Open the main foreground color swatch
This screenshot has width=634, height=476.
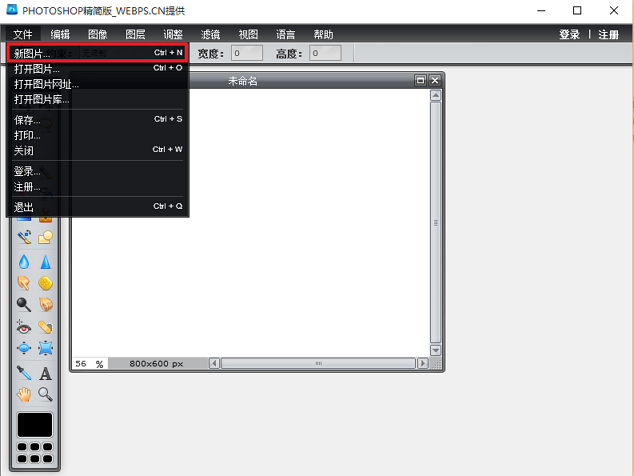coord(35,425)
